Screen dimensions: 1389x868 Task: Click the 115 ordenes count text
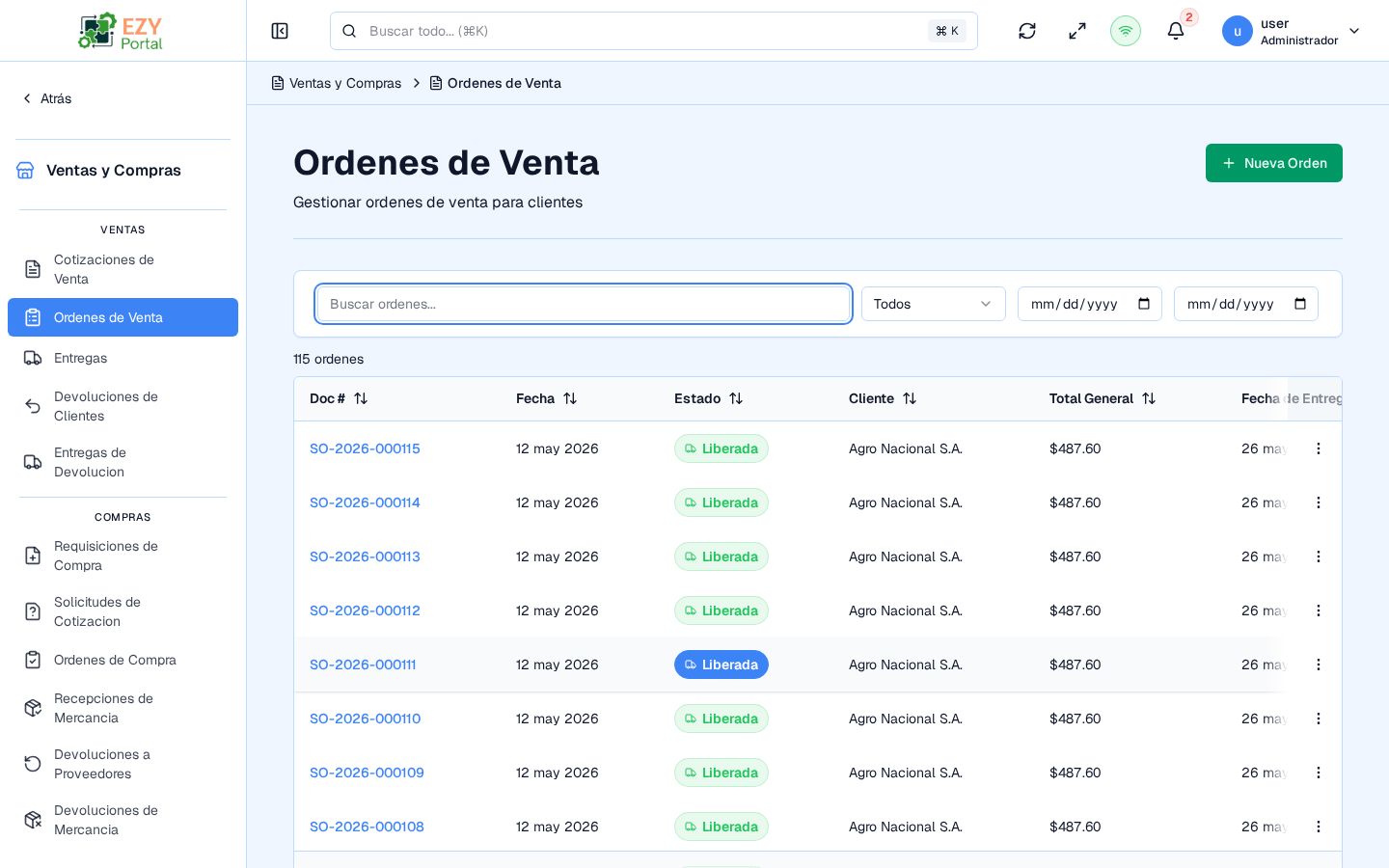[x=329, y=359]
